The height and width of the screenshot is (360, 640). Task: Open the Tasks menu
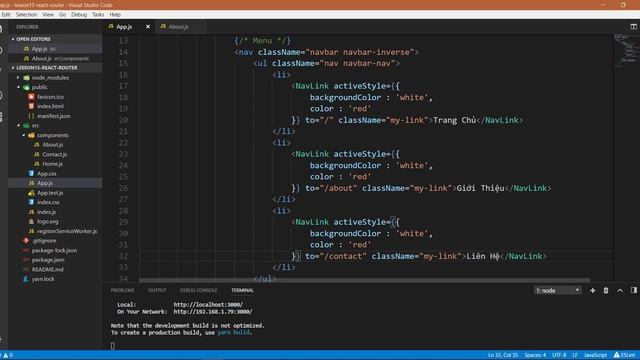pyautogui.click(x=98, y=14)
